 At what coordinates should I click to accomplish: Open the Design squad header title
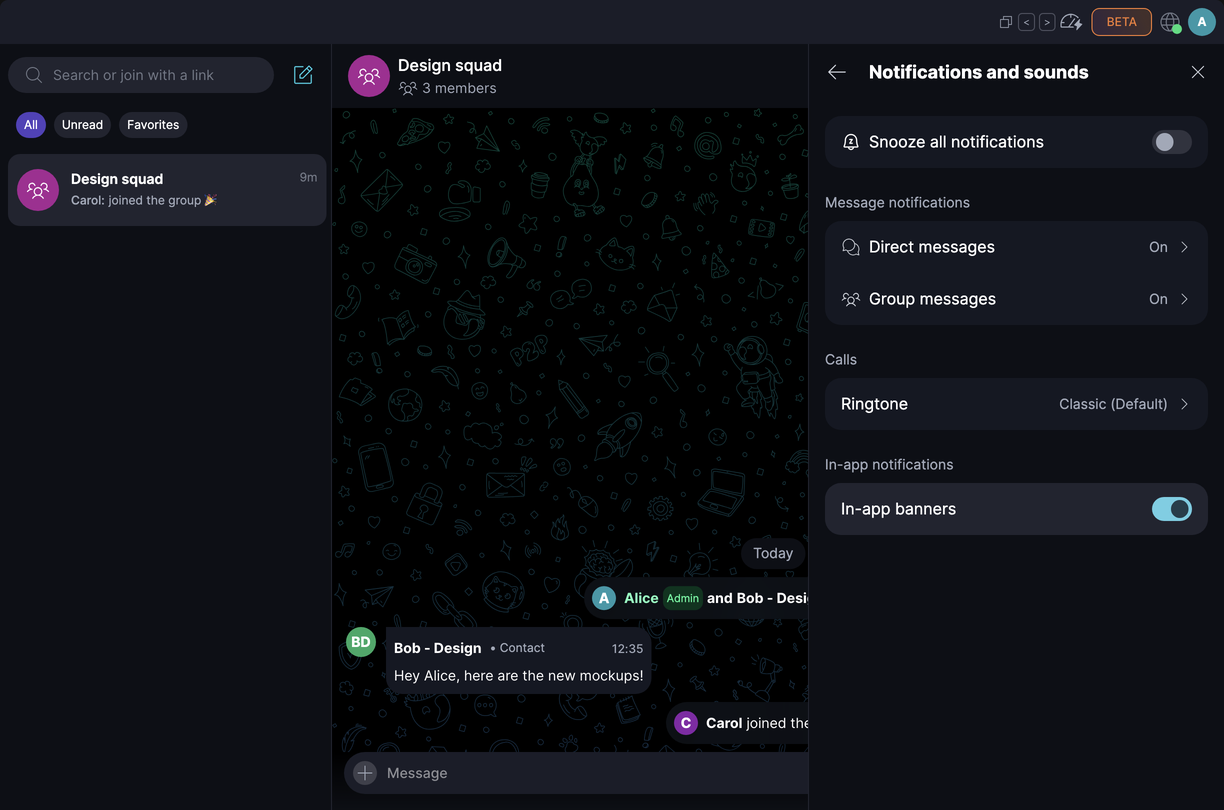[x=450, y=65]
